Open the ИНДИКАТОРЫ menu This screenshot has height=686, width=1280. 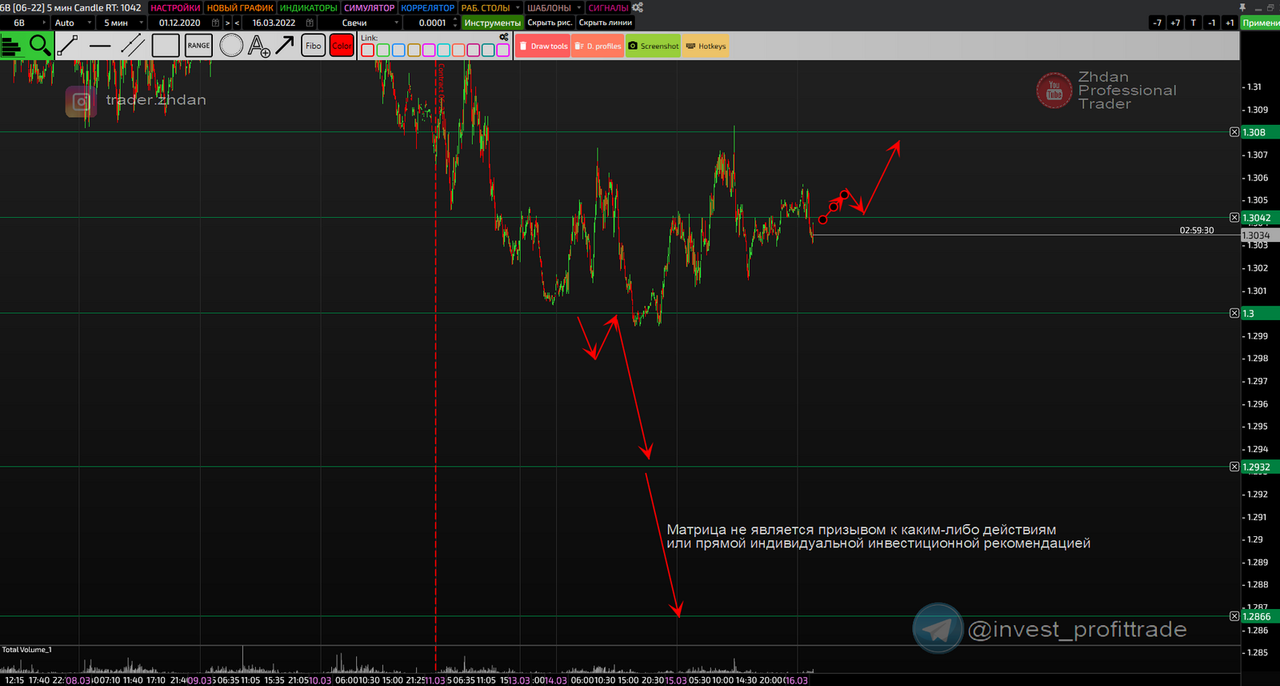[308, 7]
